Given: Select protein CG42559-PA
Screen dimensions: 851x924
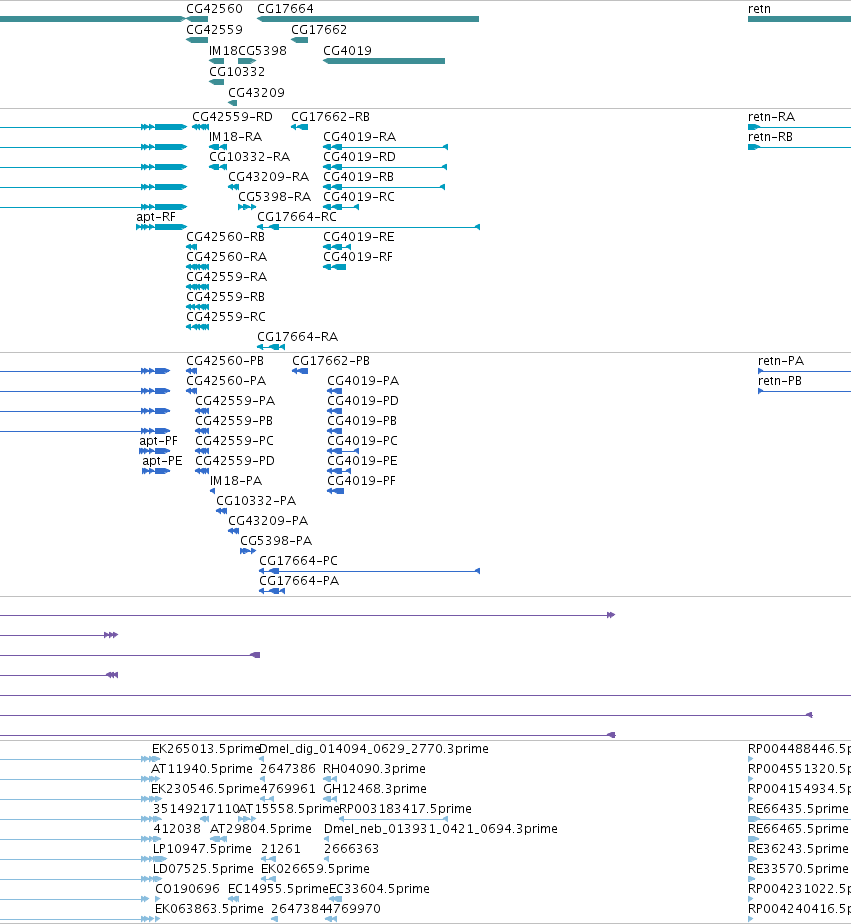Looking at the screenshot, I should 235,401.
